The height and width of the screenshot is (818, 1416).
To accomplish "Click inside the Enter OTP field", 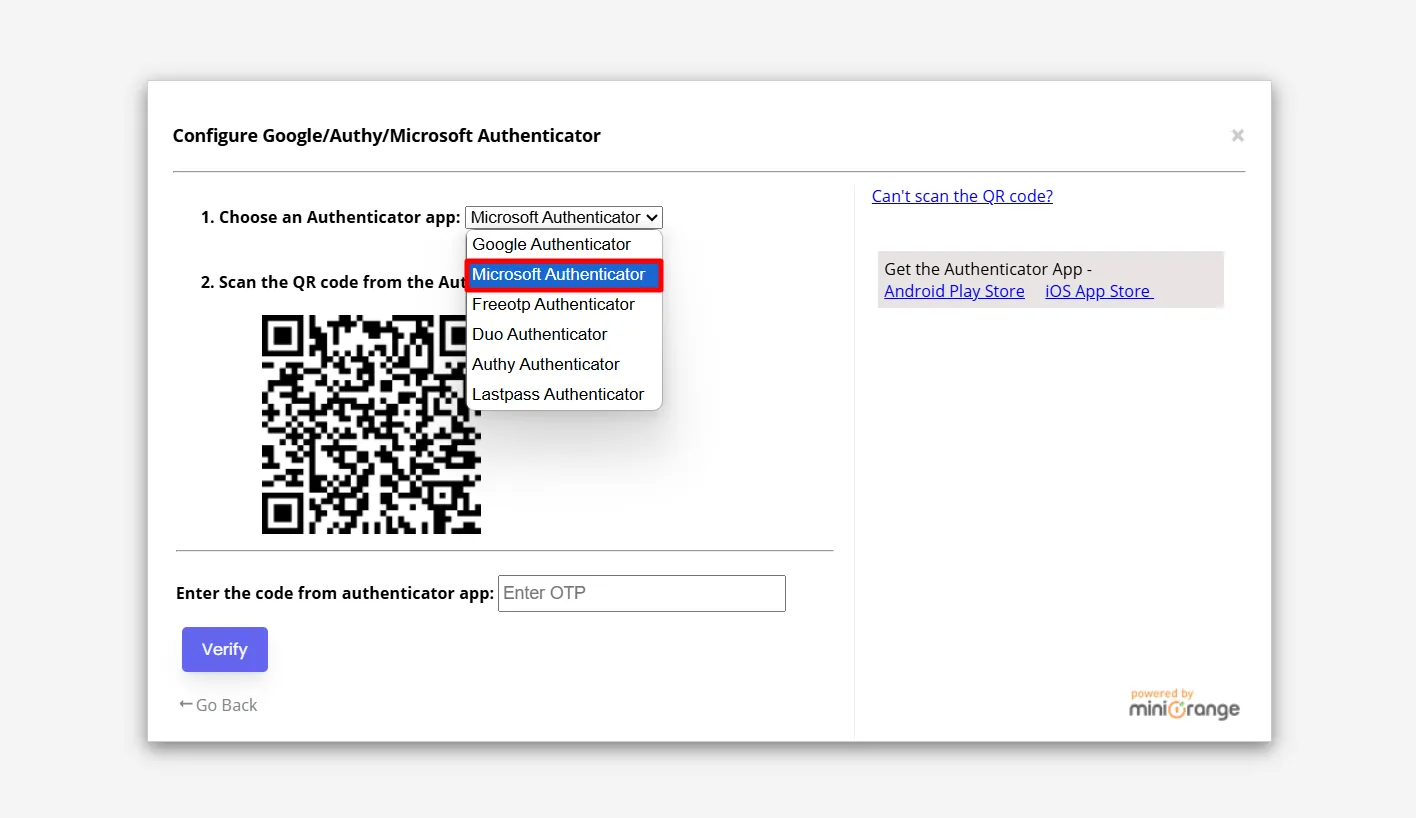I will 641,593.
